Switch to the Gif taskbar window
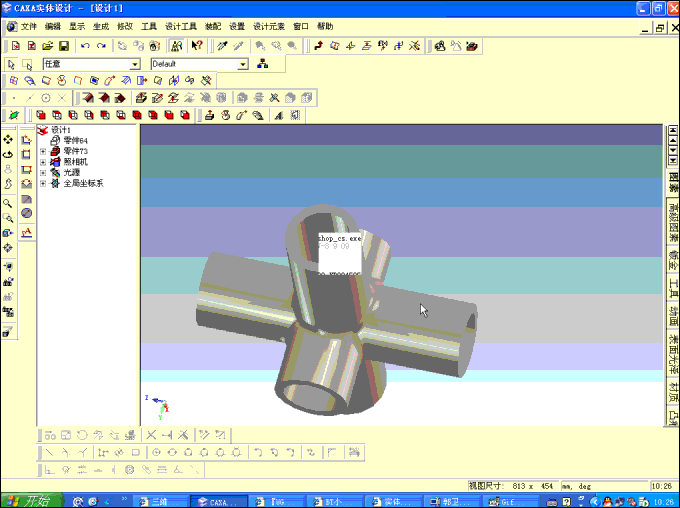The image size is (680, 508). [x=510, y=502]
